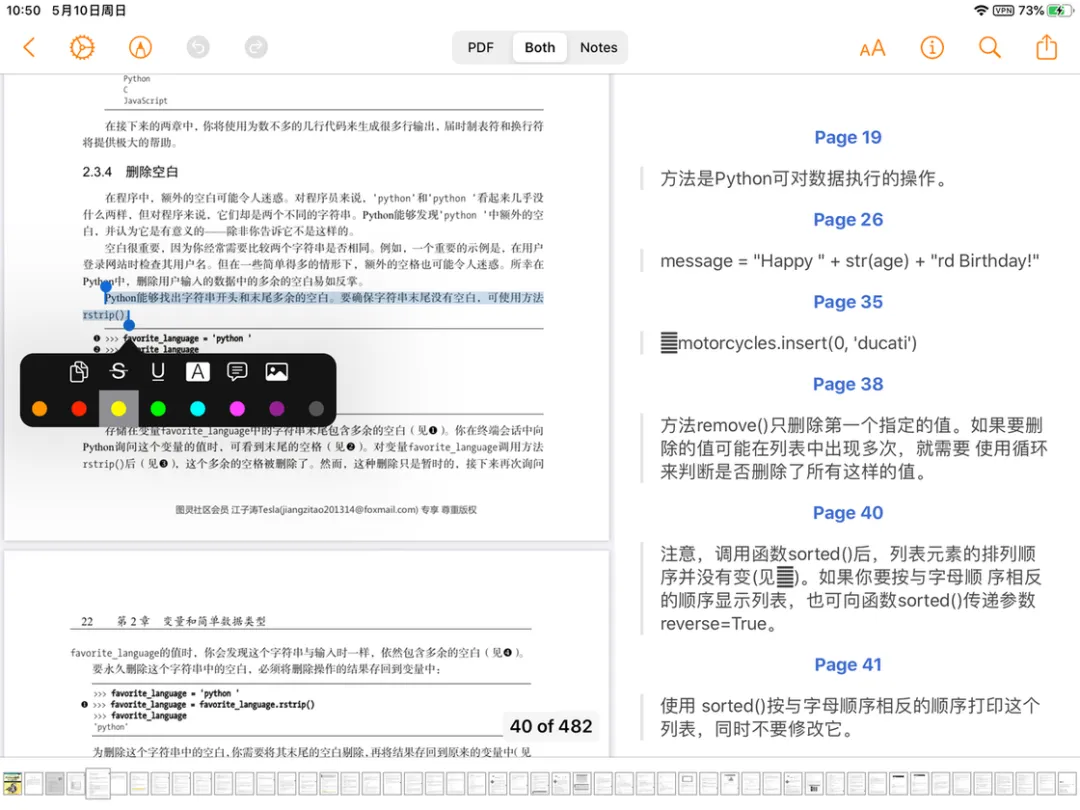Click the undo arrow icon
Image resolution: width=1080 pixels, height=810 pixels.
point(198,48)
